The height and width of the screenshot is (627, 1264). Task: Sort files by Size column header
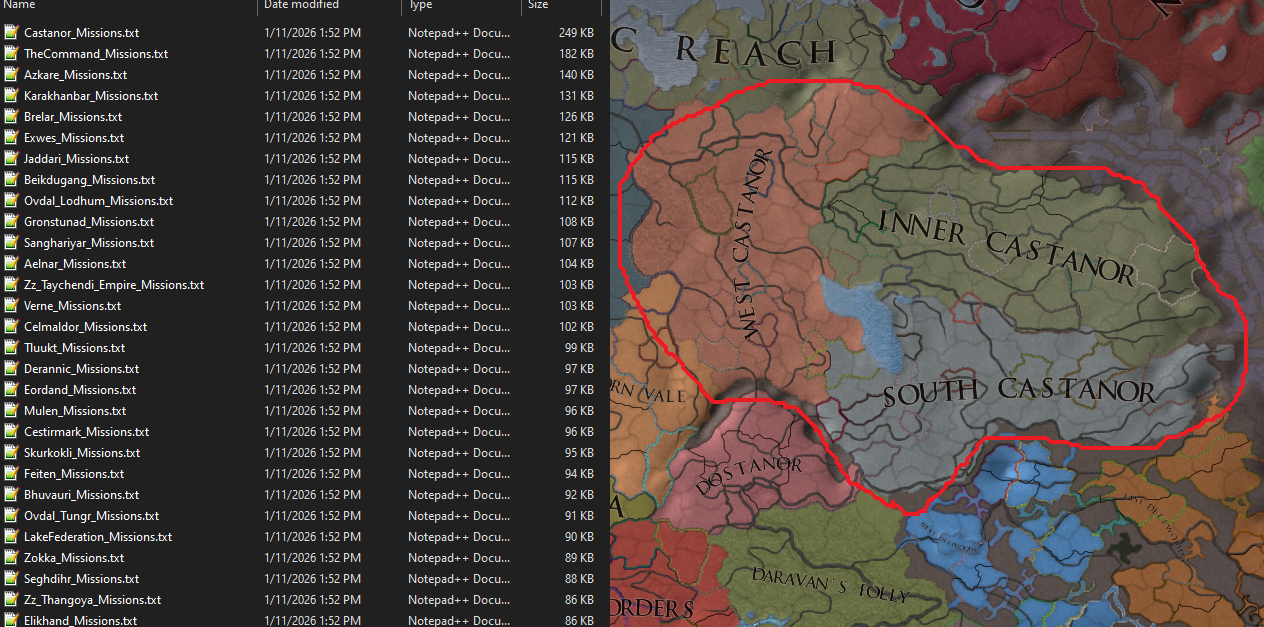pyautogui.click(x=538, y=6)
